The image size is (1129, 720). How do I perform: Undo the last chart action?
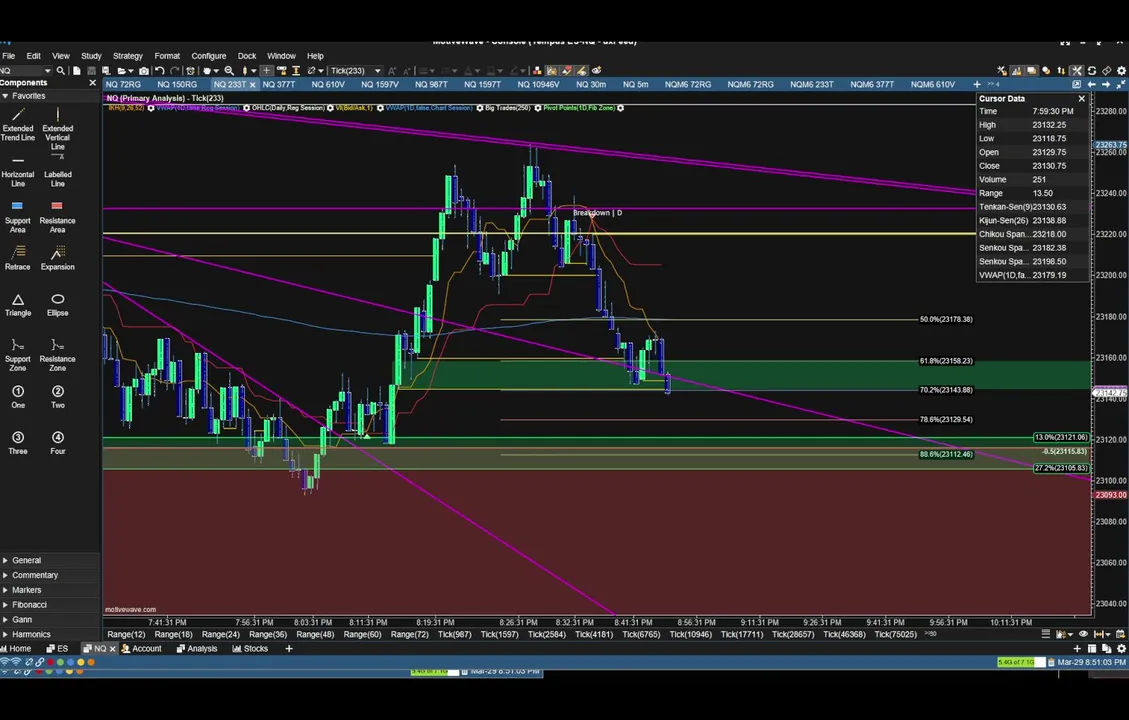(160, 71)
